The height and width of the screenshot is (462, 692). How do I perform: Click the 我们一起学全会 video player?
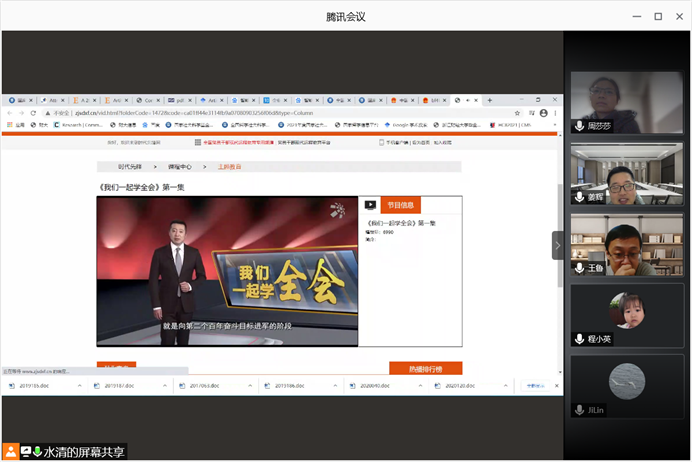(227, 271)
